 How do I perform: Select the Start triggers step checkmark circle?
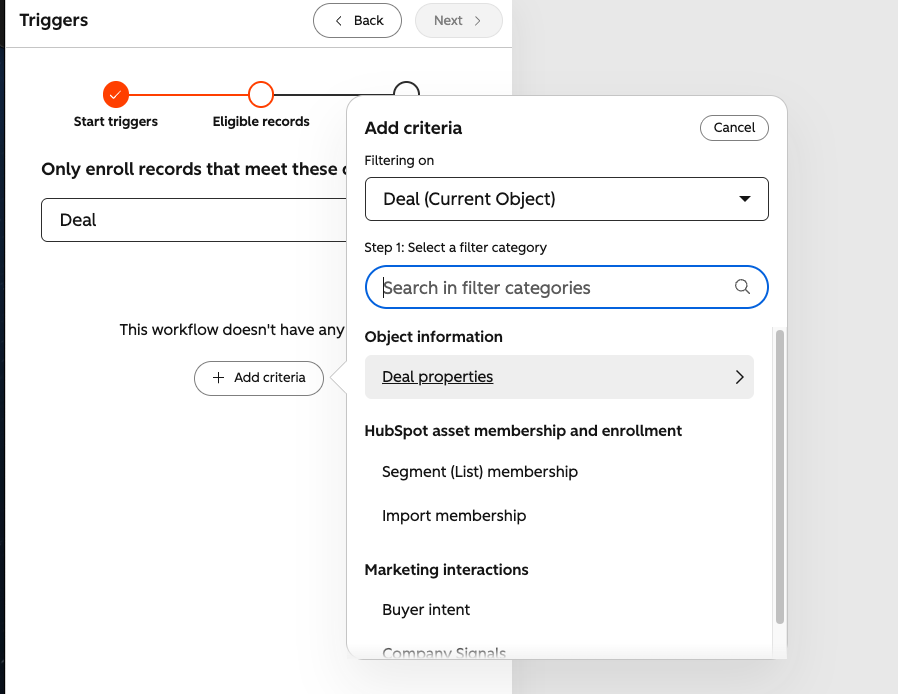pyautogui.click(x=116, y=94)
